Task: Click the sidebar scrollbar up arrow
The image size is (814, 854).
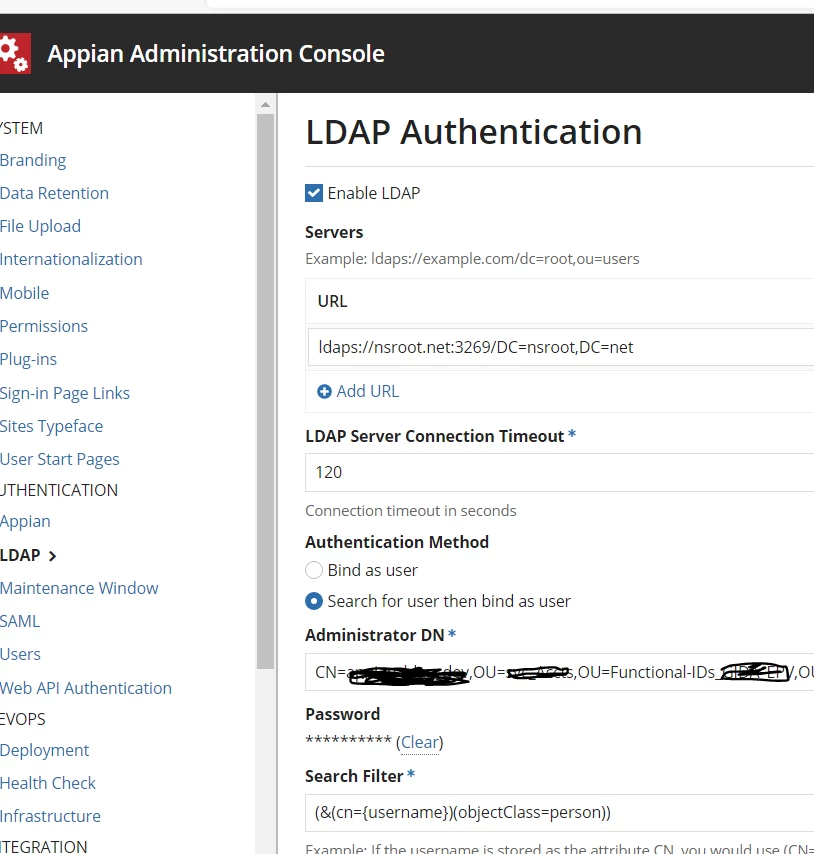Action: [265, 105]
